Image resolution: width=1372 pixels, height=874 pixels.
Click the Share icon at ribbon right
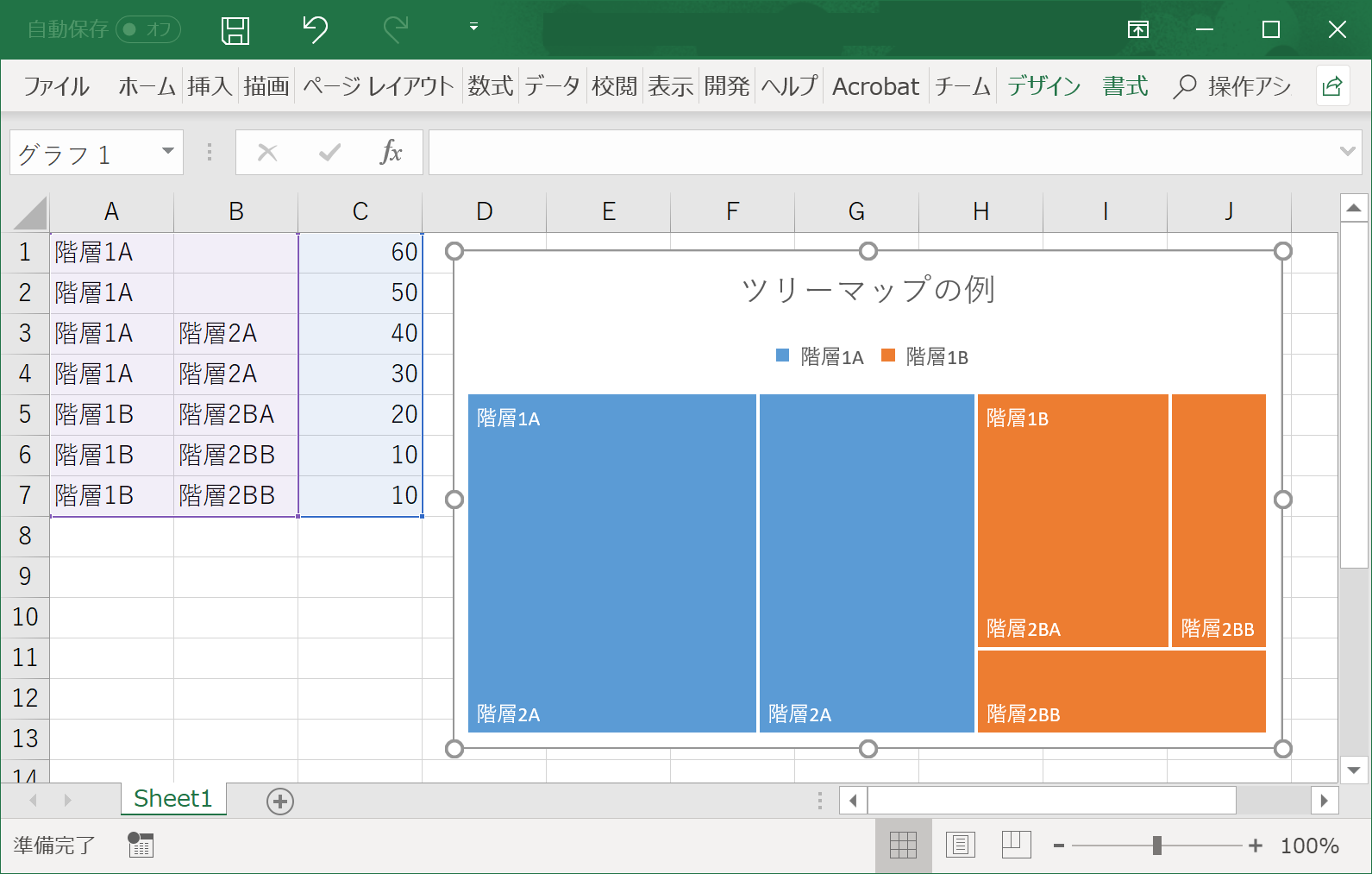pos(1332,86)
